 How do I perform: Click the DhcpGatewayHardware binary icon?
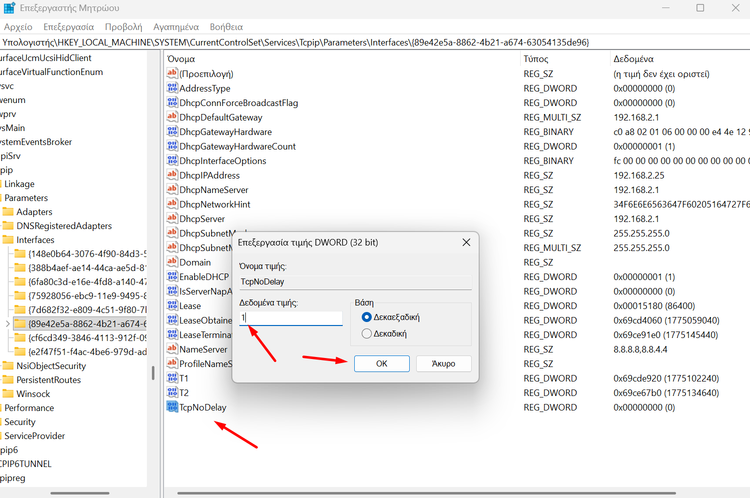171,132
